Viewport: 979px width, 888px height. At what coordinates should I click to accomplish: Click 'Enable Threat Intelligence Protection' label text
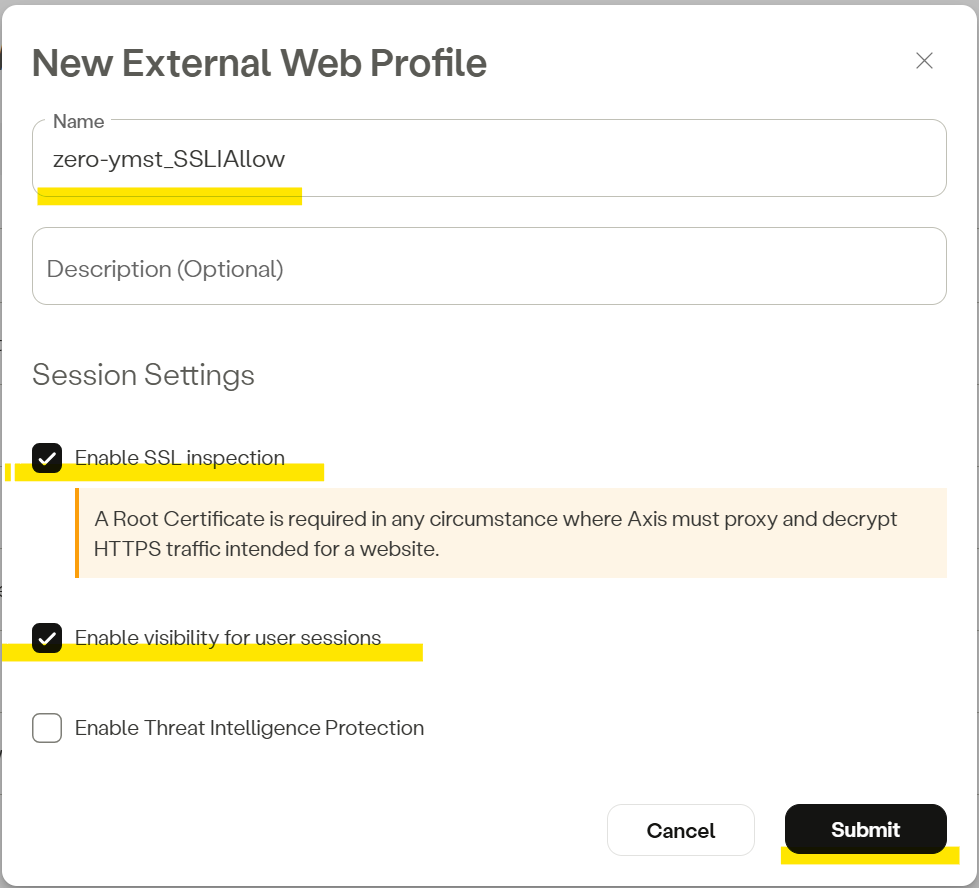(x=249, y=728)
